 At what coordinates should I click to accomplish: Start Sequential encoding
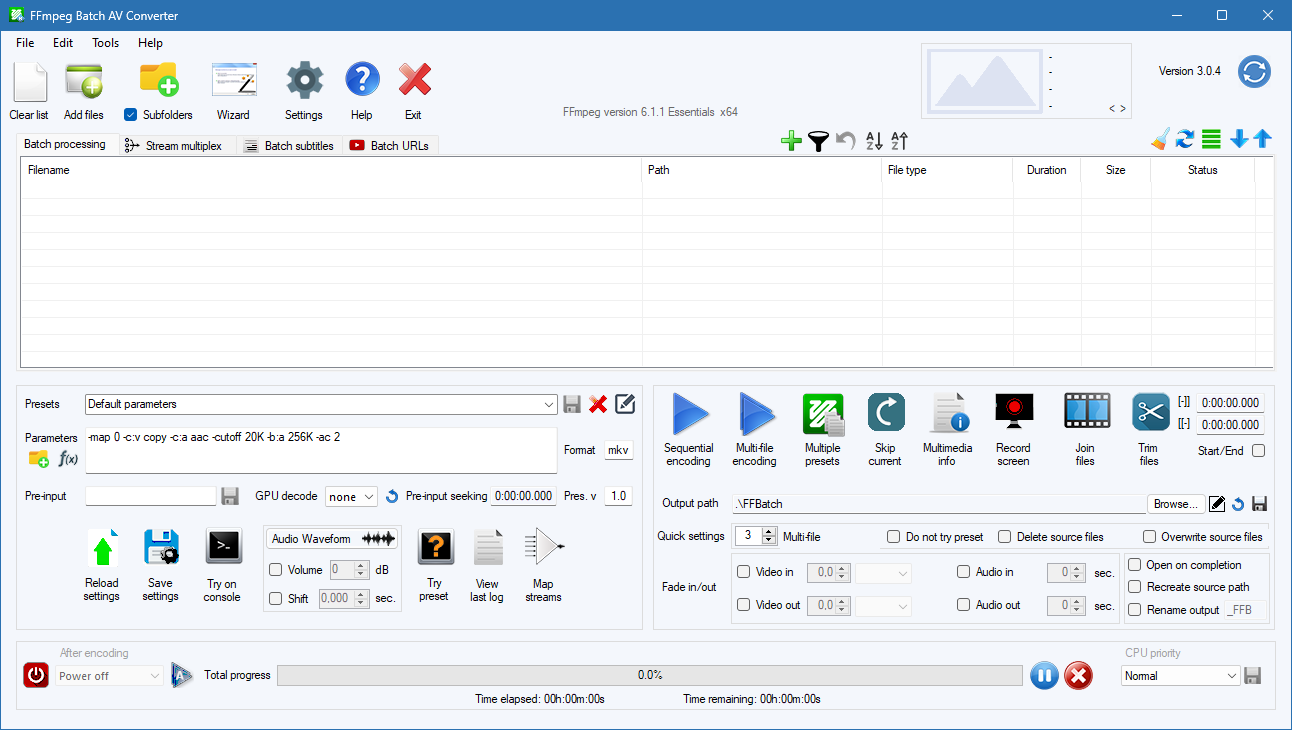(x=689, y=414)
